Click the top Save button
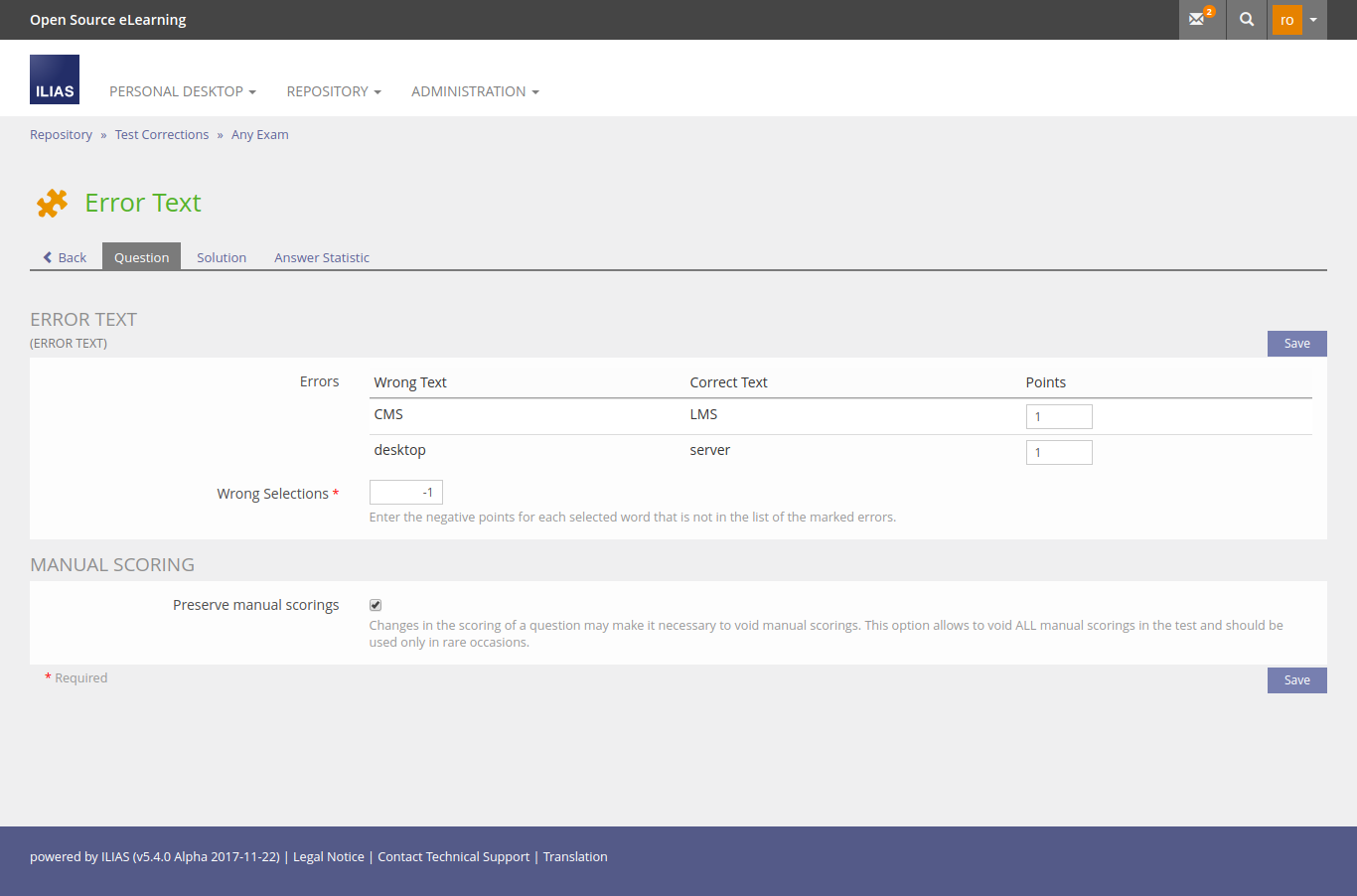 pos(1296,344)
